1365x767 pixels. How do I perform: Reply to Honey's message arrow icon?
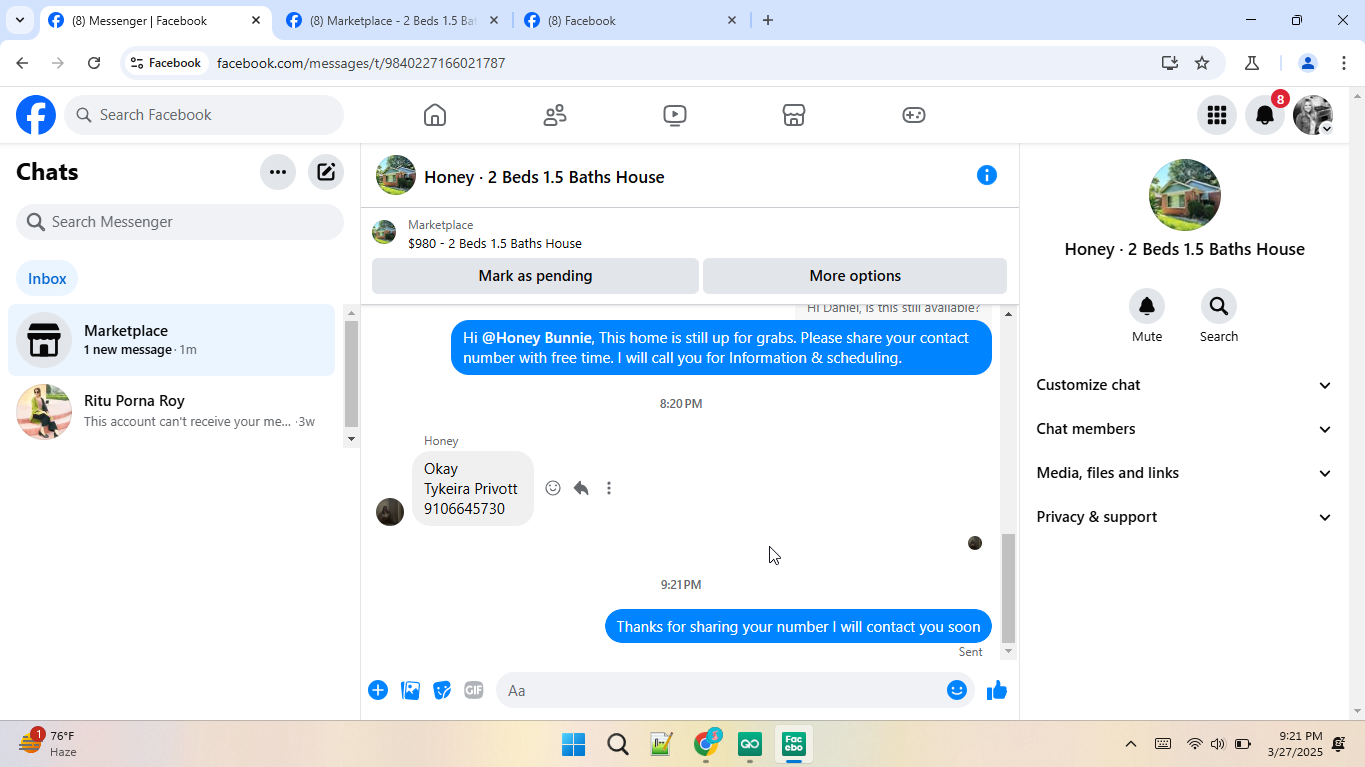581,488
